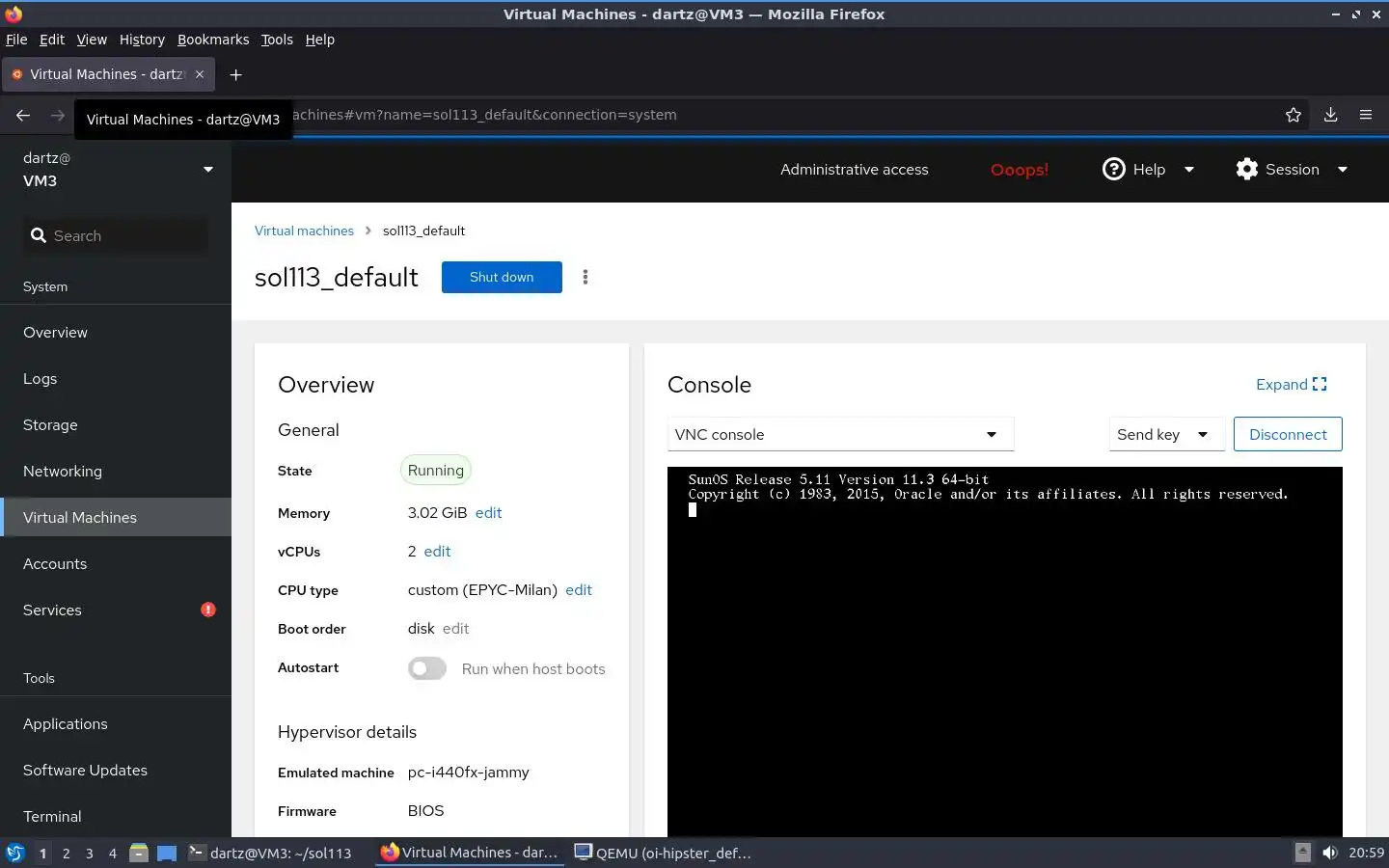
Task: Open the Edit menu
Action: pos(52,40)
